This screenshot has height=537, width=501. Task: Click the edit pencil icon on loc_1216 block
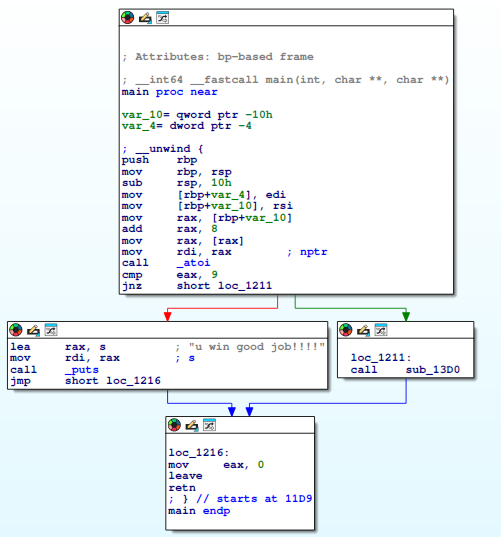point(192,425)
